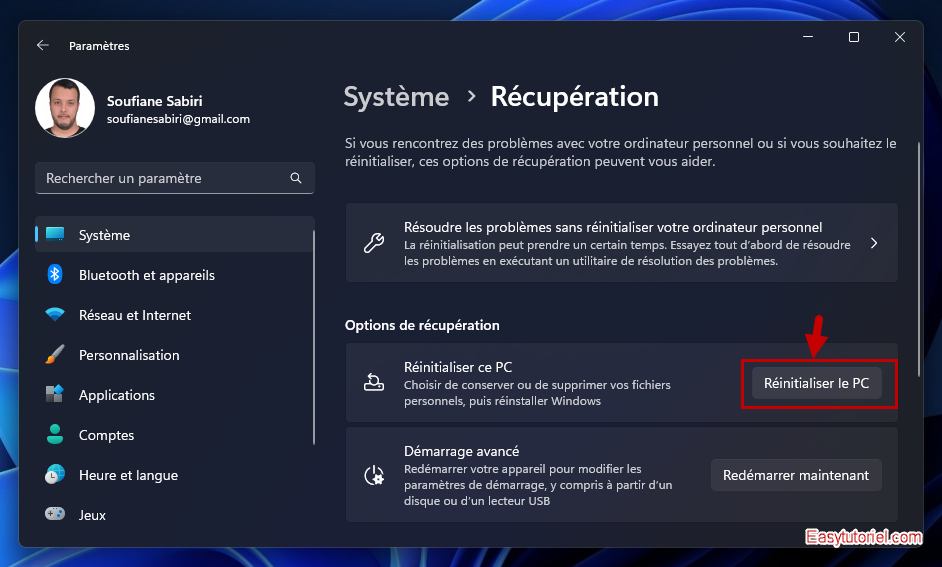
Task: Go back using the arrow beside Paramètres
Action: 43,46
